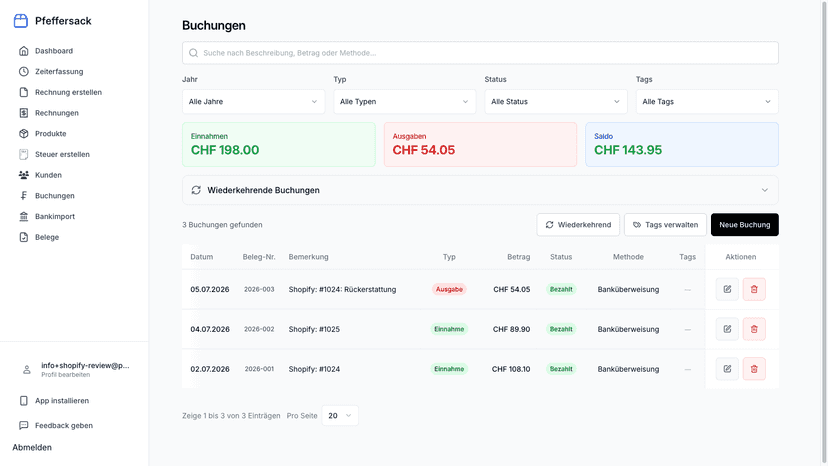Screen dimensions: 828x466
Task: Click the Belege receipt icon
Action: [x=24, y=237]
